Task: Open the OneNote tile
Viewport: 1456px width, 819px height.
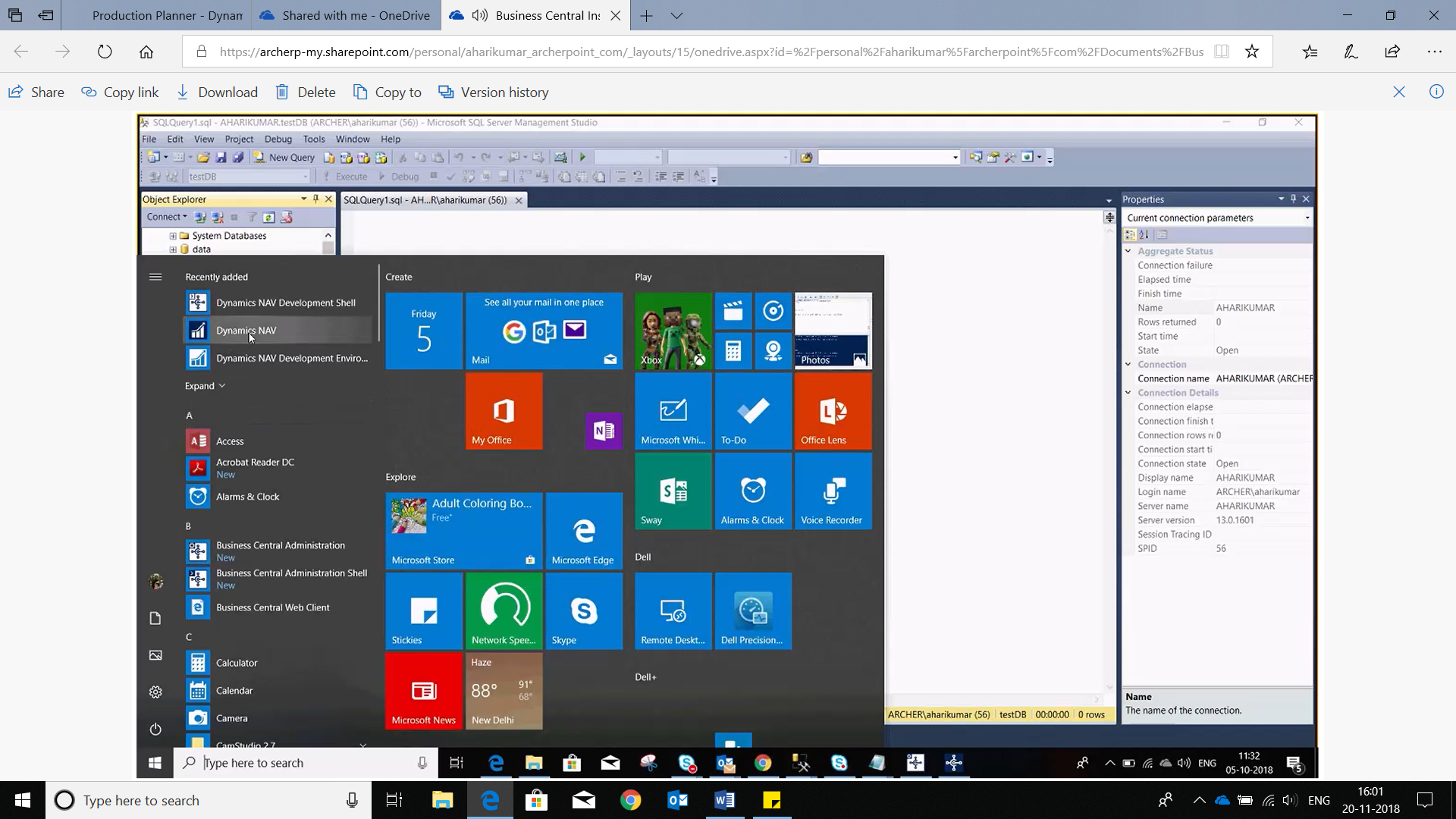Action: click(x=604, y=431)
